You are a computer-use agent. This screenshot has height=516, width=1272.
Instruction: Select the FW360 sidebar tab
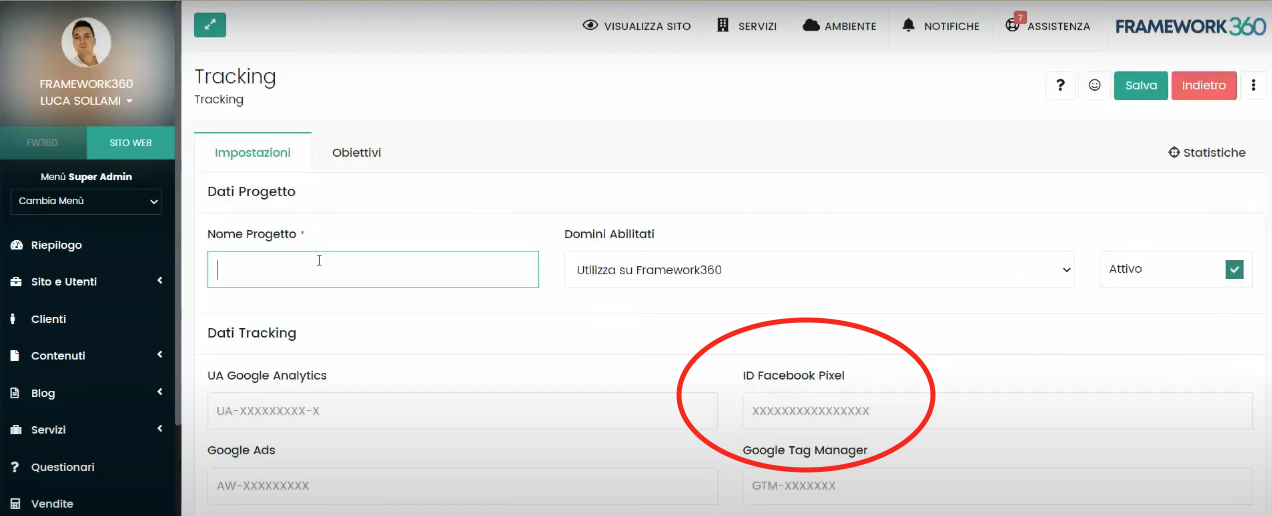[43, 143]
